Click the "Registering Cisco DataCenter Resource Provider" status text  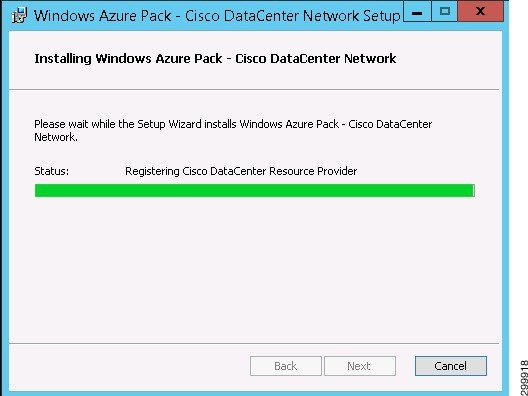241,171
